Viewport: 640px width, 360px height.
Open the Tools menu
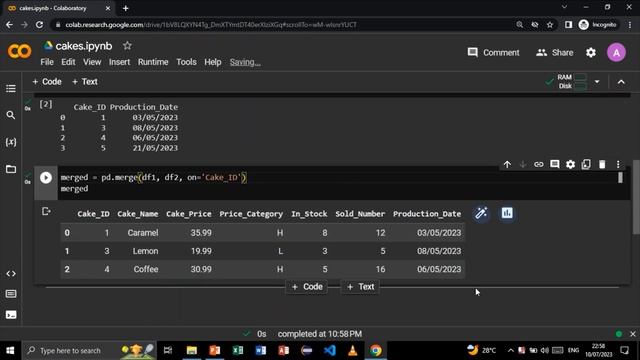point(186,62)
